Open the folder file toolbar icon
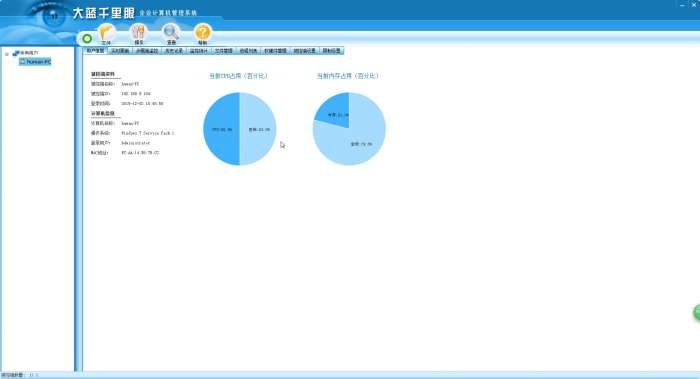 point(106,34)
